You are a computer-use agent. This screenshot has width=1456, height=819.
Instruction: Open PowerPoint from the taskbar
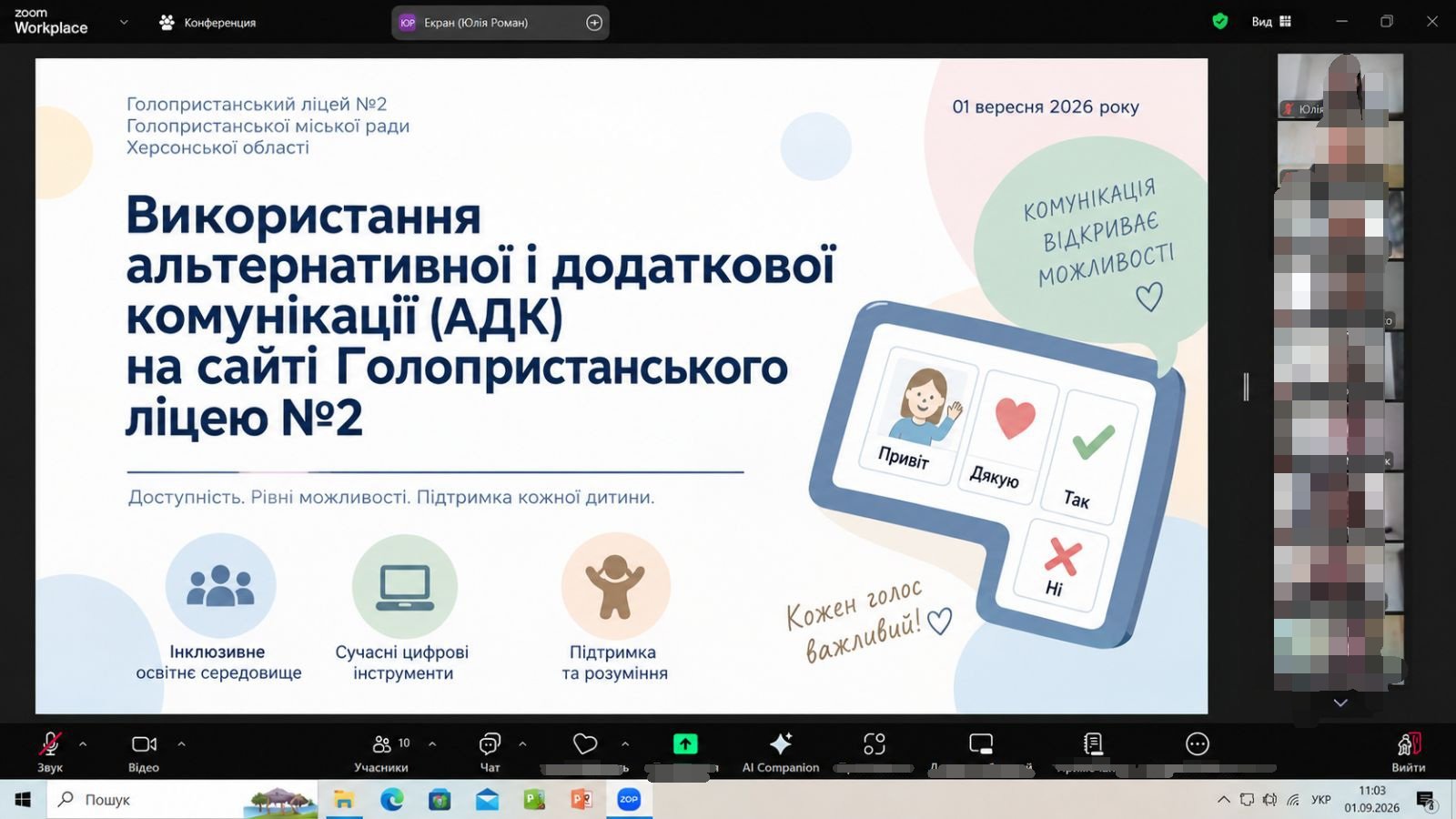click(x=581, y=799)
